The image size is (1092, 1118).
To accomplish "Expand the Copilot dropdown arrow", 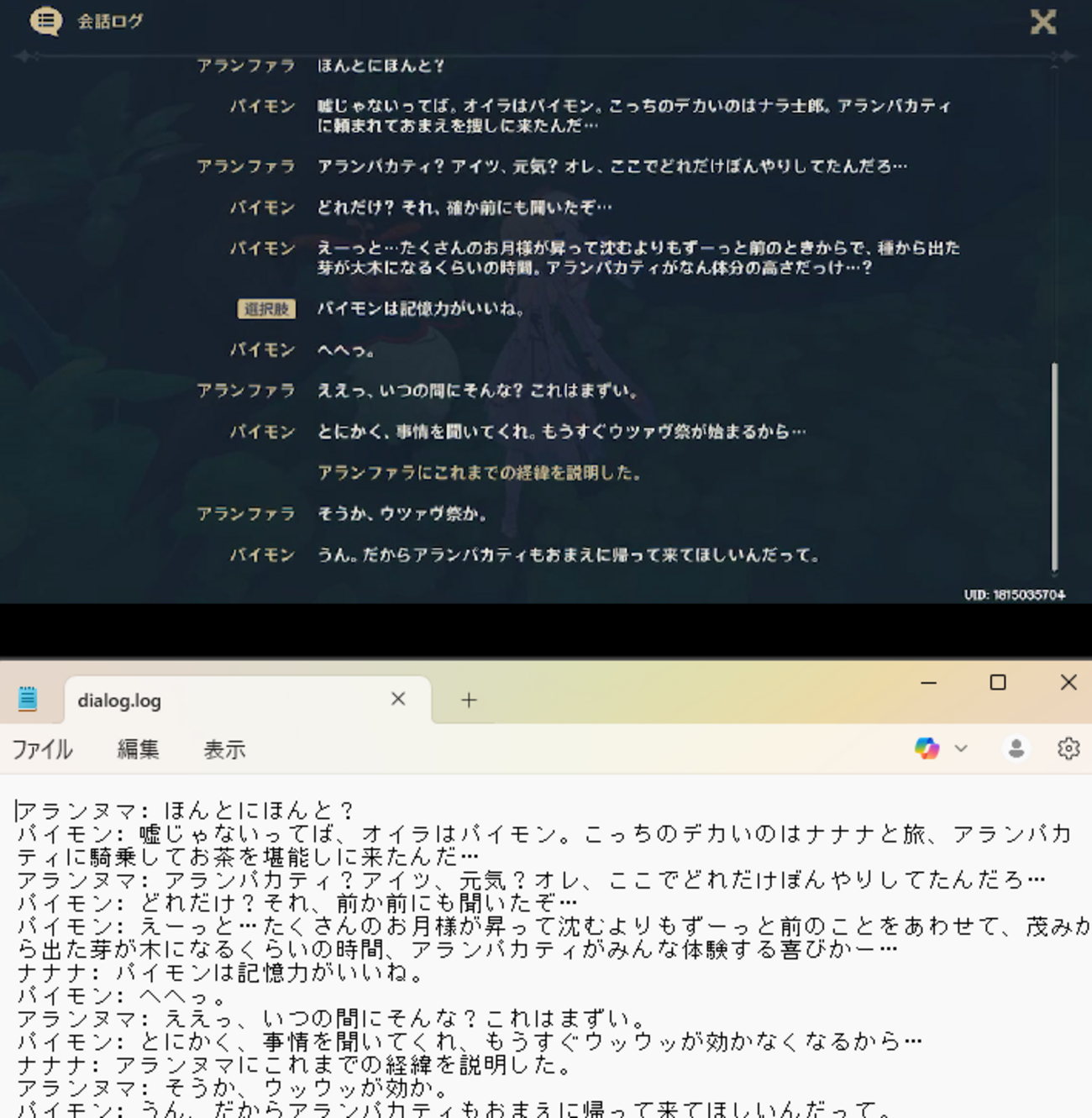I will (961, 748).
